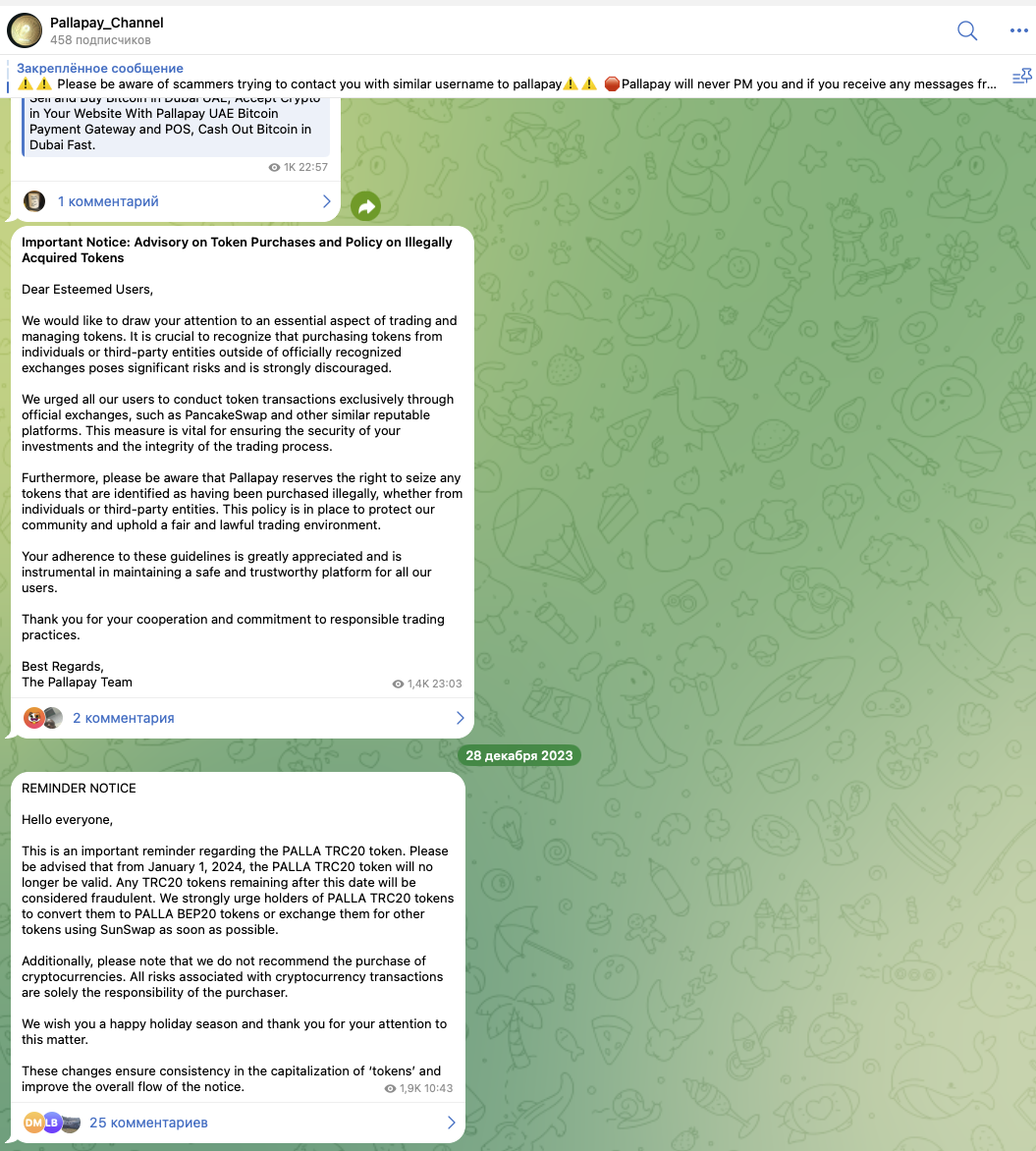Click the paragraph mentioning PancakeSwap

click(x=238, y=423)
